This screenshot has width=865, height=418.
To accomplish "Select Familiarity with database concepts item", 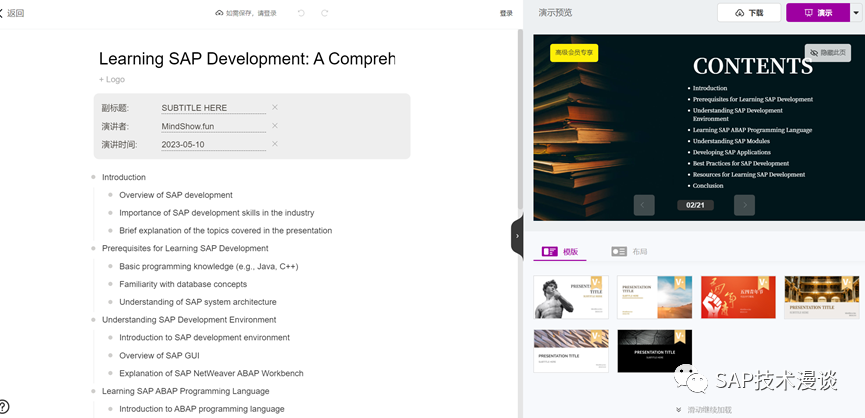I will [183, 285].
